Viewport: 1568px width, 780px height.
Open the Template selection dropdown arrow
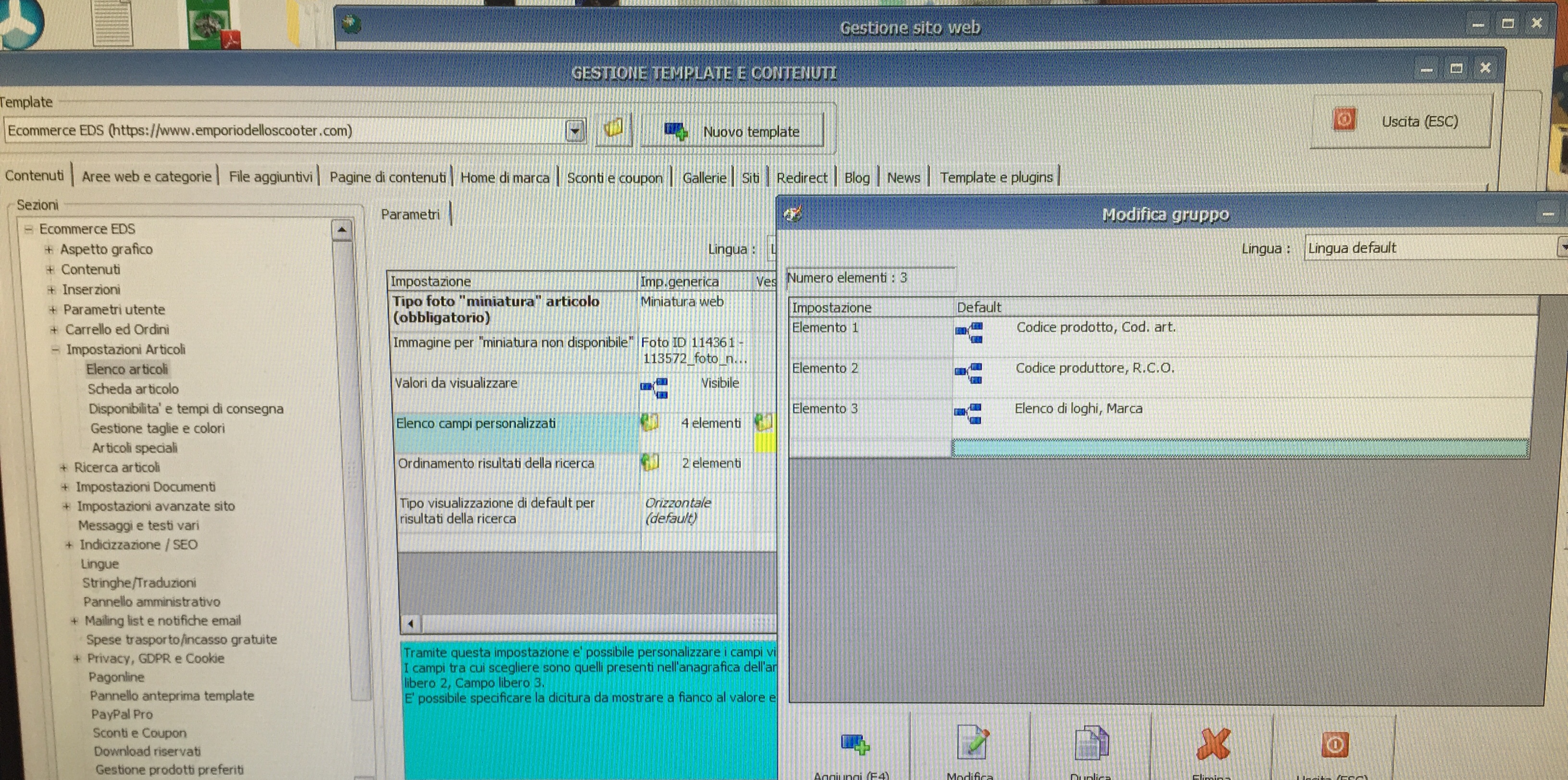(574, 130)
